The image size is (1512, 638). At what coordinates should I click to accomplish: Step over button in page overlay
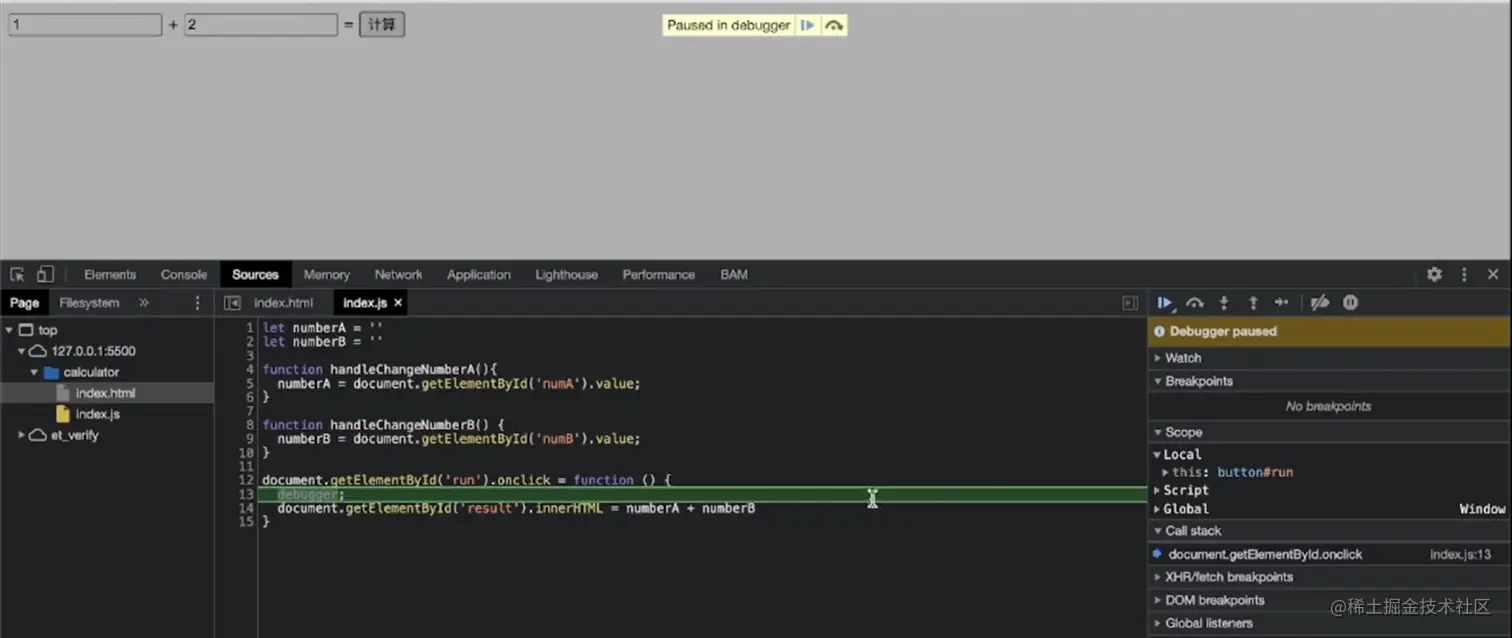tap(834, 25)
